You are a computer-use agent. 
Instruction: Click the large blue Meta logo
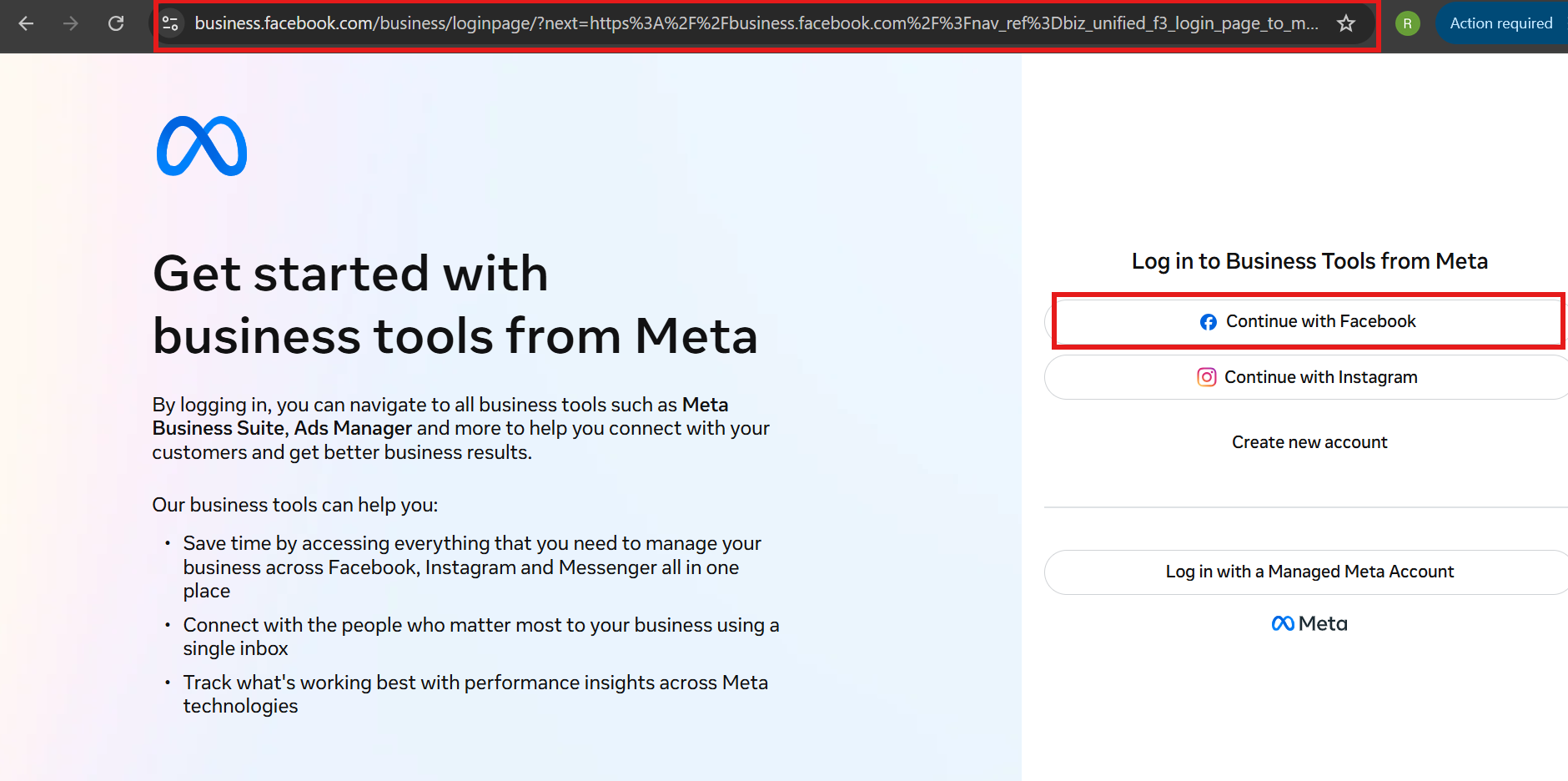[202, 146]
